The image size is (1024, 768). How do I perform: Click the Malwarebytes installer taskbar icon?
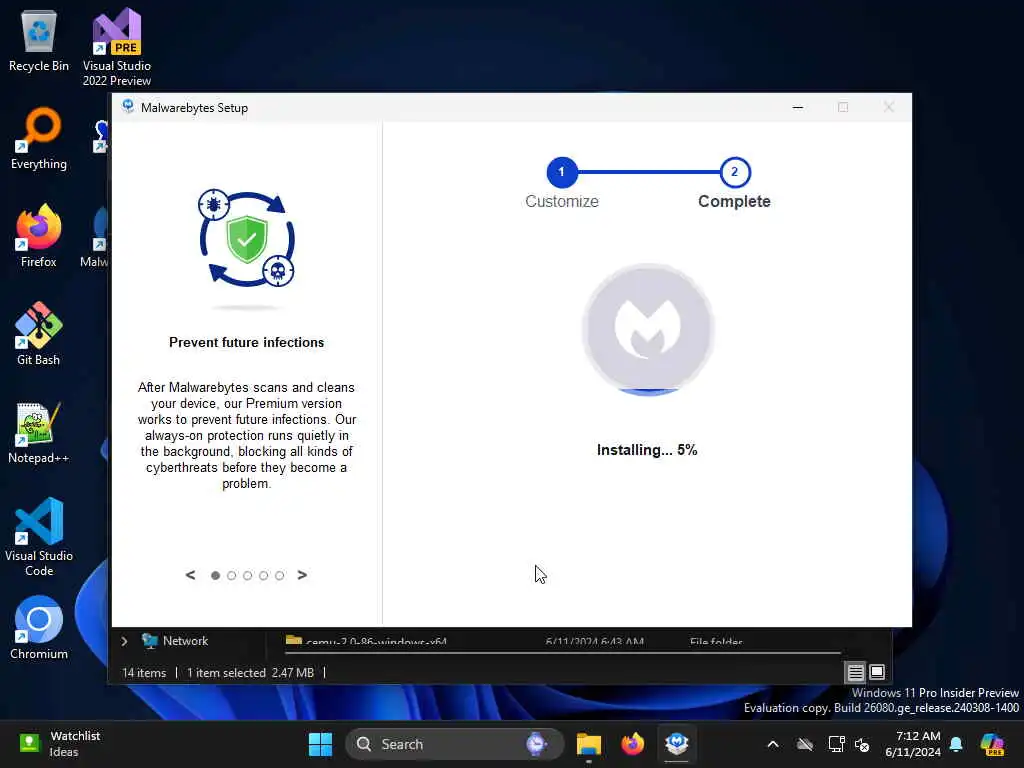(x=677, y=744)
